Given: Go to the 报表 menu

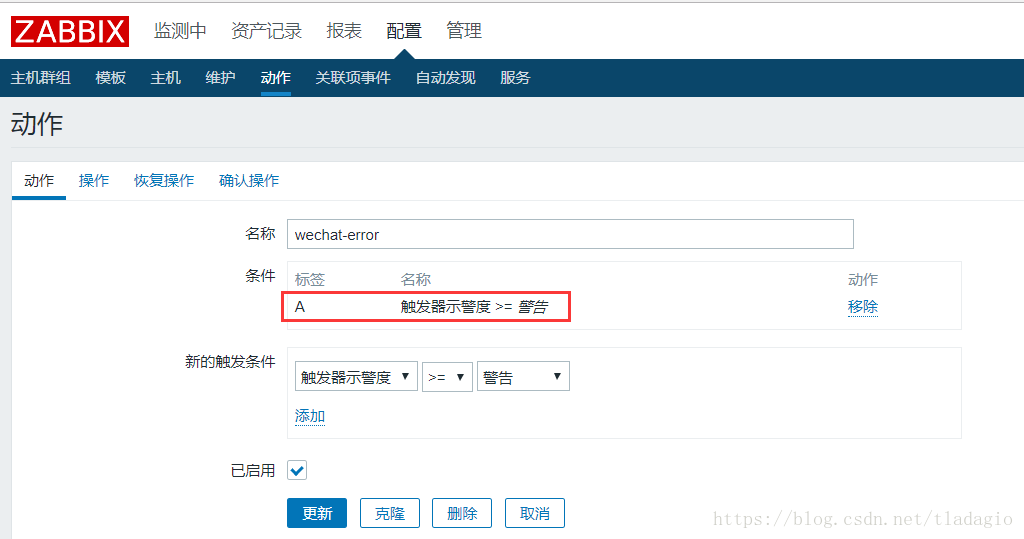Looking at the screenshot, I should pyautogui.click(x=344, y=31).
